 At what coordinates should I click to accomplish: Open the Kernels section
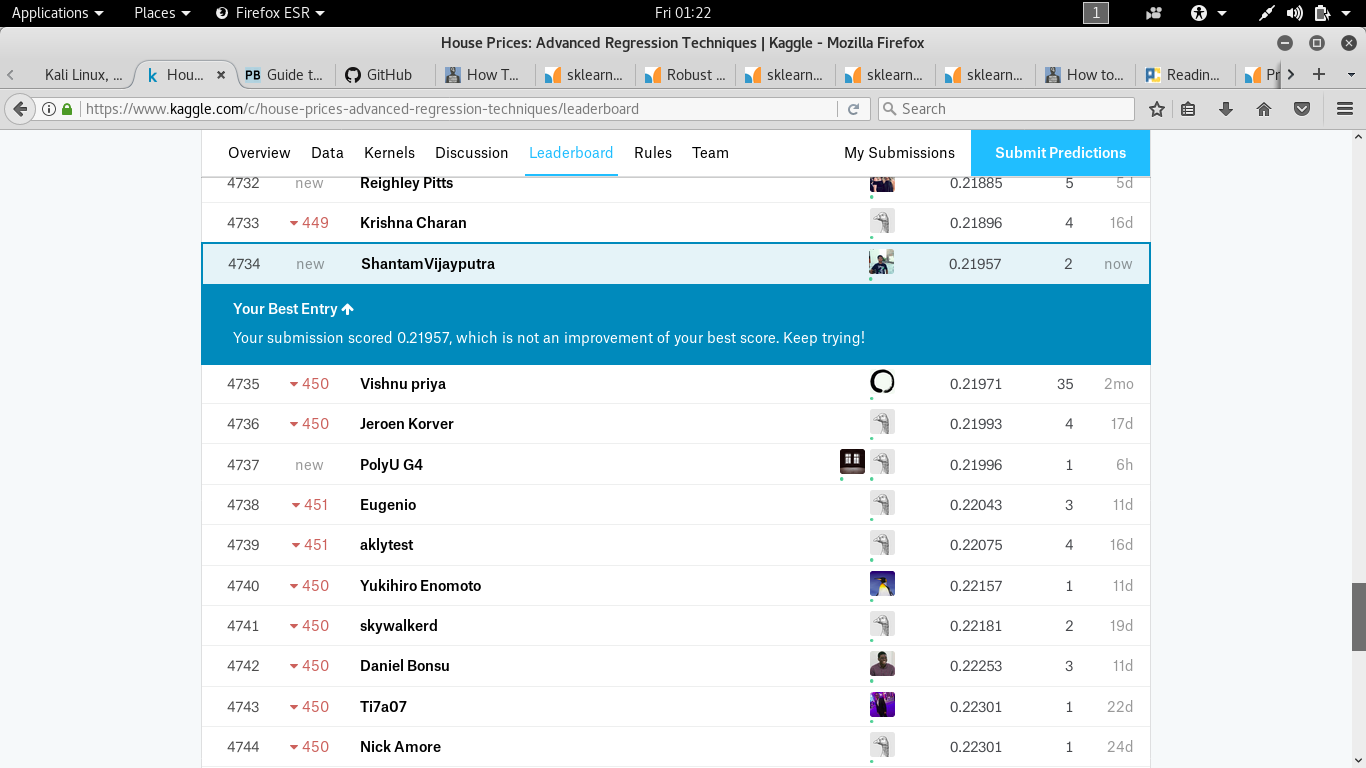pyautogui.click(x=389, y=153)
